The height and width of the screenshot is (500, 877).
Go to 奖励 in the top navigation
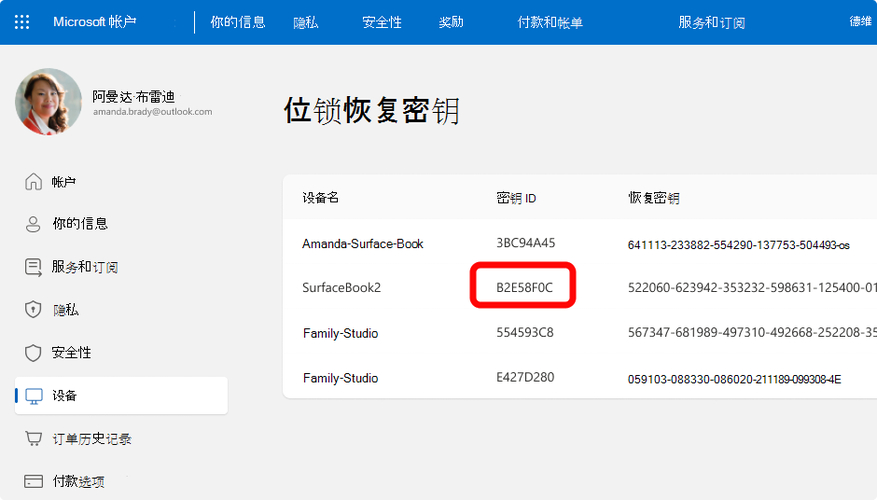tap(451, 22)
